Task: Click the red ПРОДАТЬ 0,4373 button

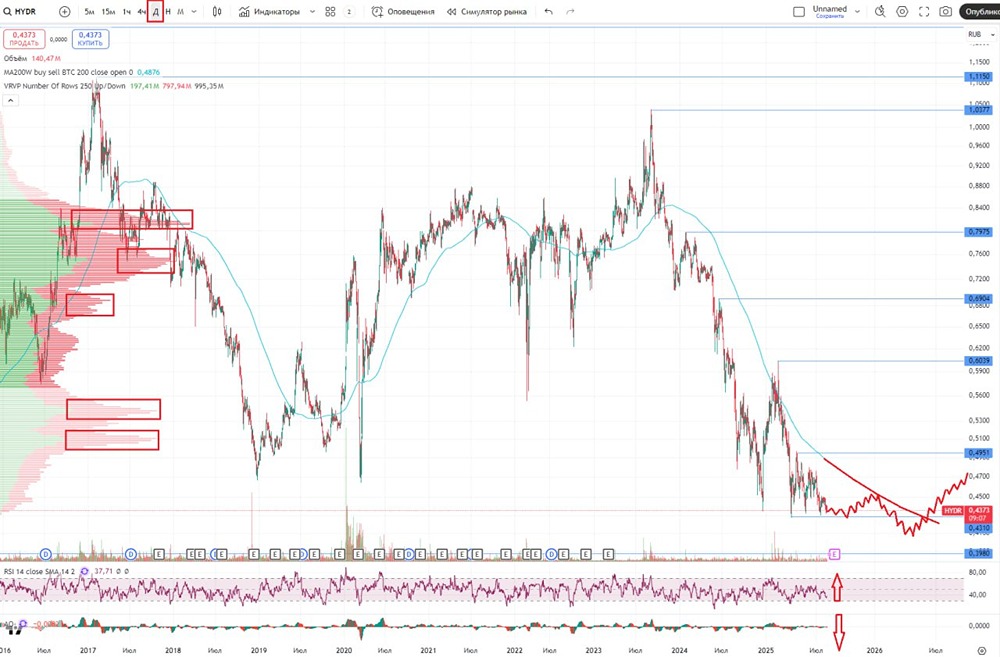Action: pos(24,39)
